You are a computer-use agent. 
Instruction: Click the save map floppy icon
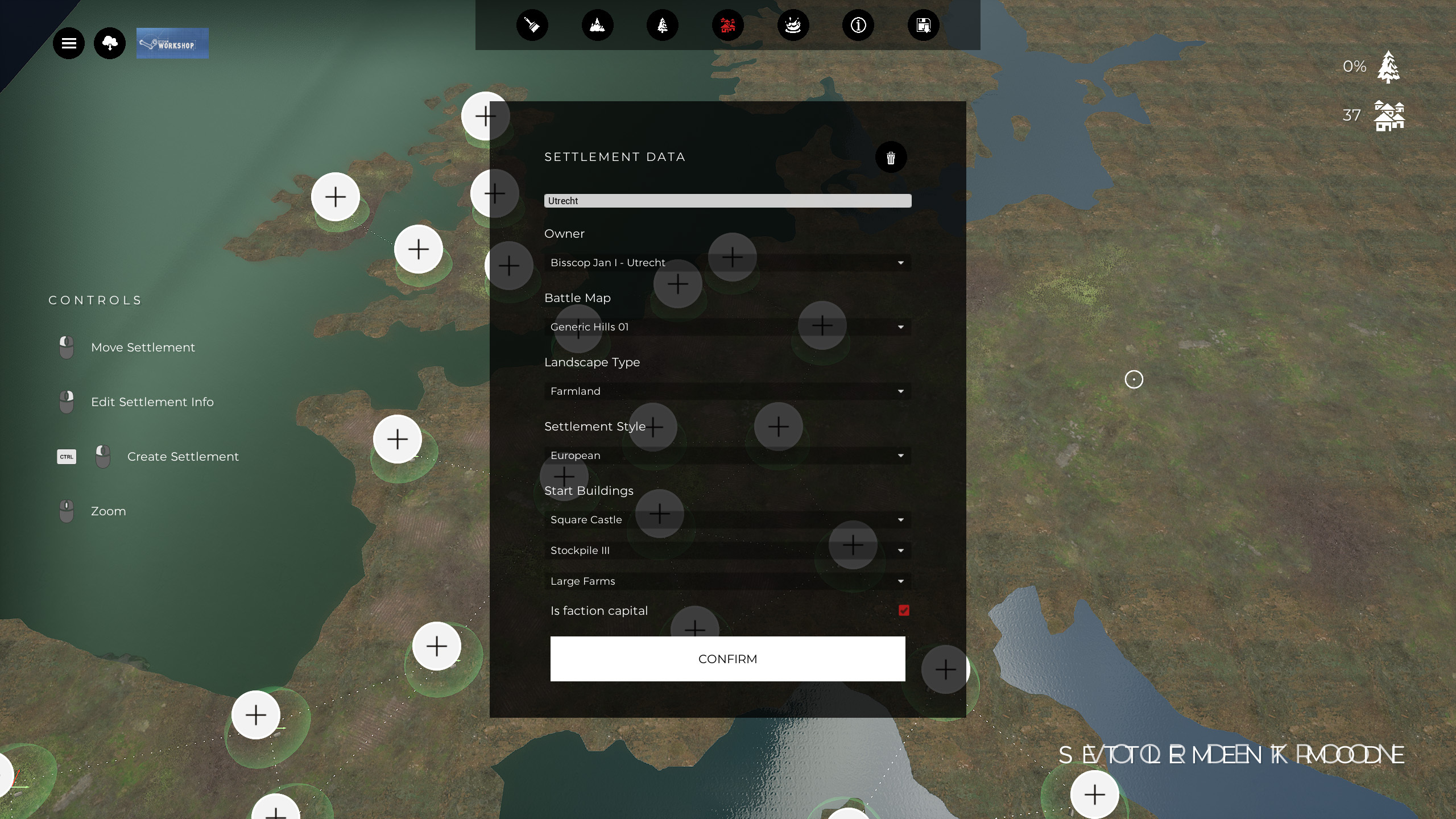click(x=923, y=25)
